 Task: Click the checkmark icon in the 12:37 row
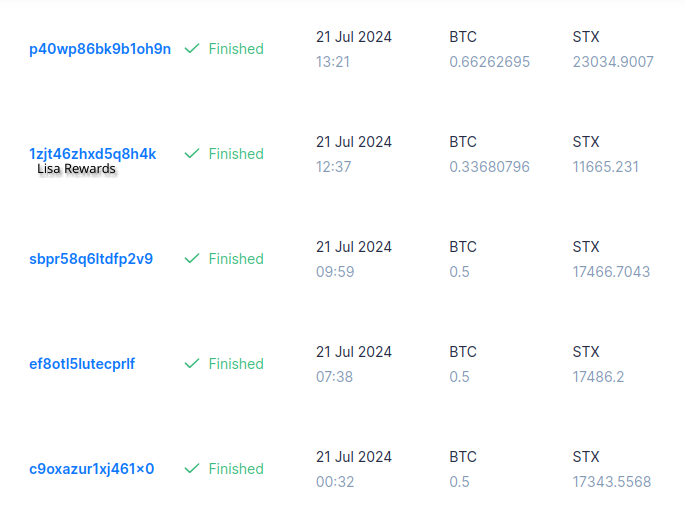[192, 154]
